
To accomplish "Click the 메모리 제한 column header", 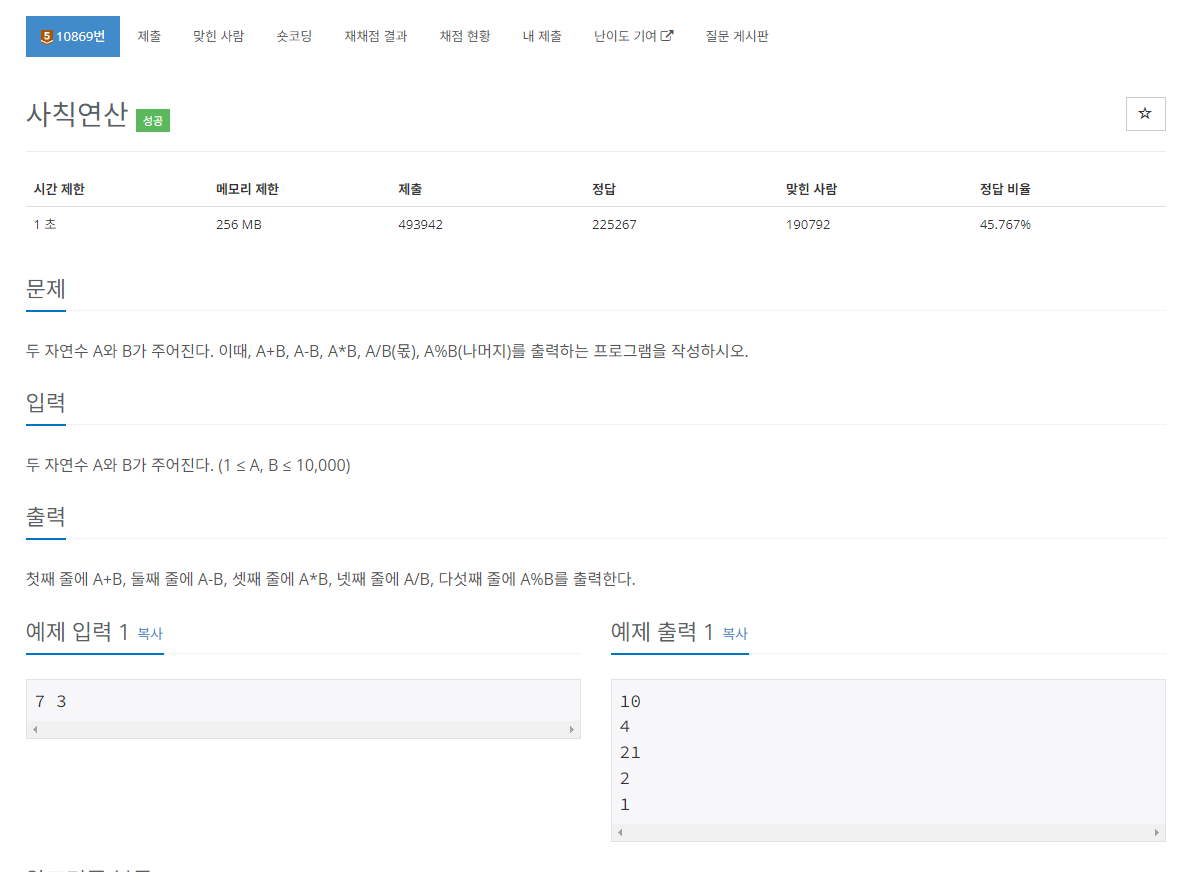I will 247,189.
